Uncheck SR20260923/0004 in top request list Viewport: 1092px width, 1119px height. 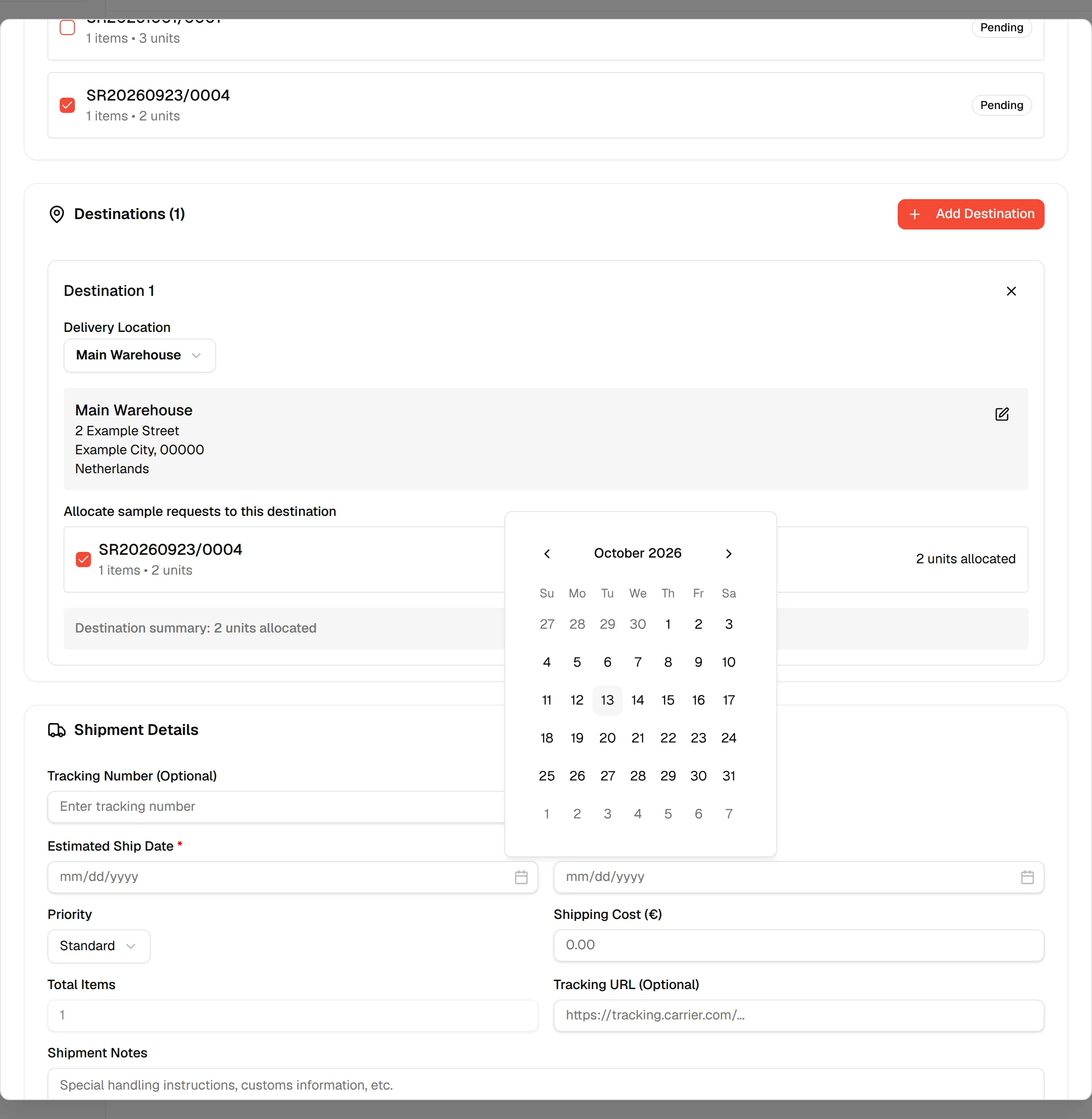tap(67, 105)
